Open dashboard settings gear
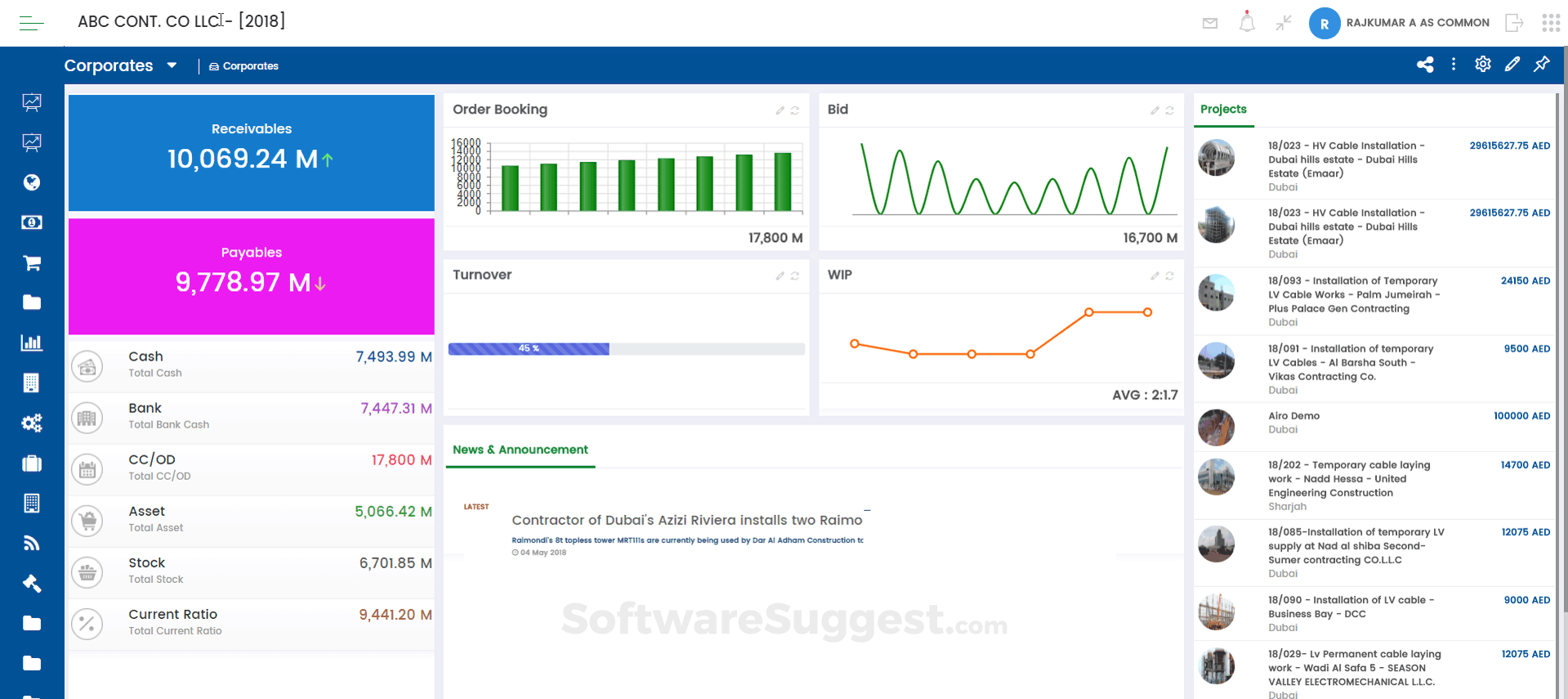The width and height of the screenshot is (1568, 699). coord(1483,64)
